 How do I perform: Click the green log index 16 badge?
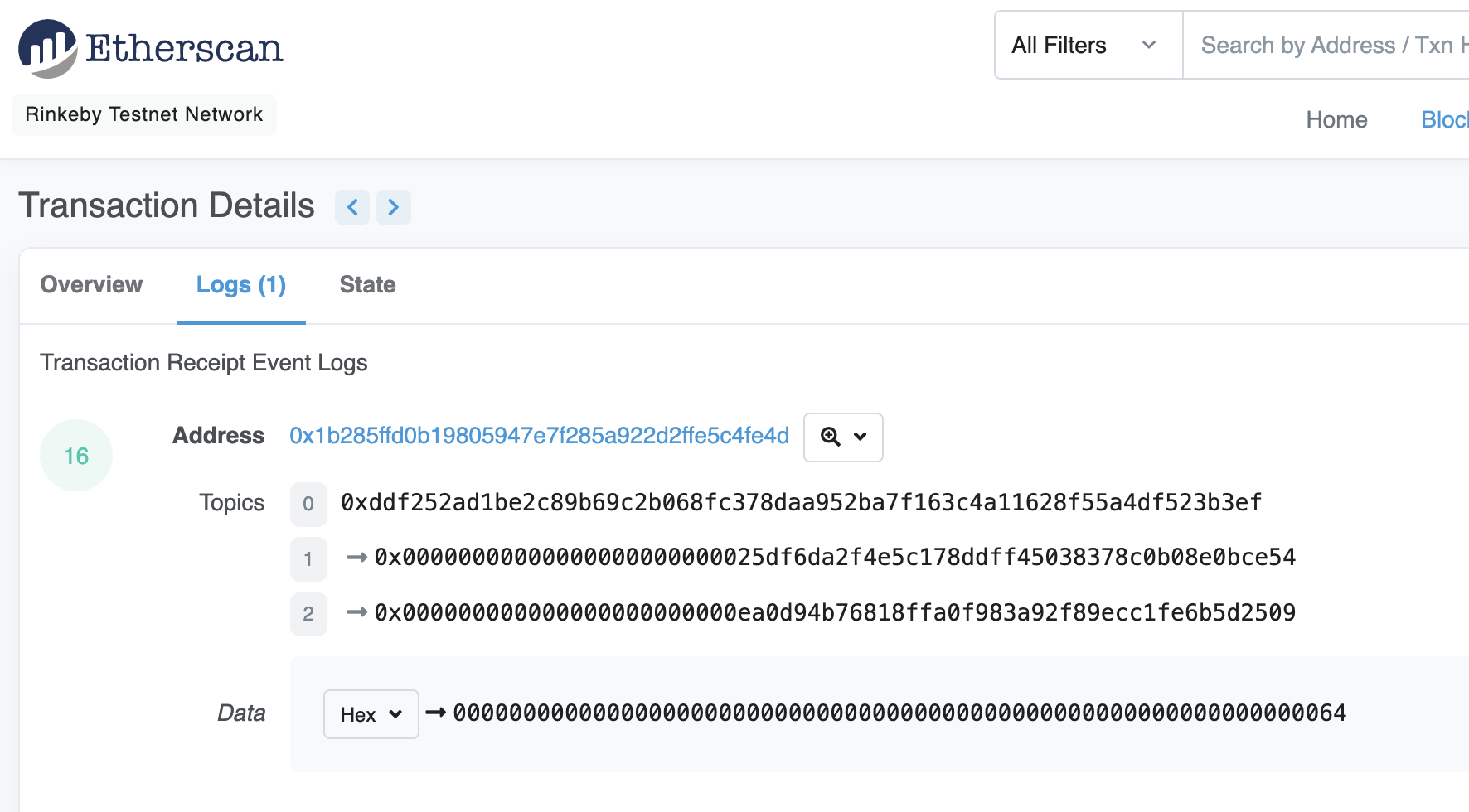(76, 456)
